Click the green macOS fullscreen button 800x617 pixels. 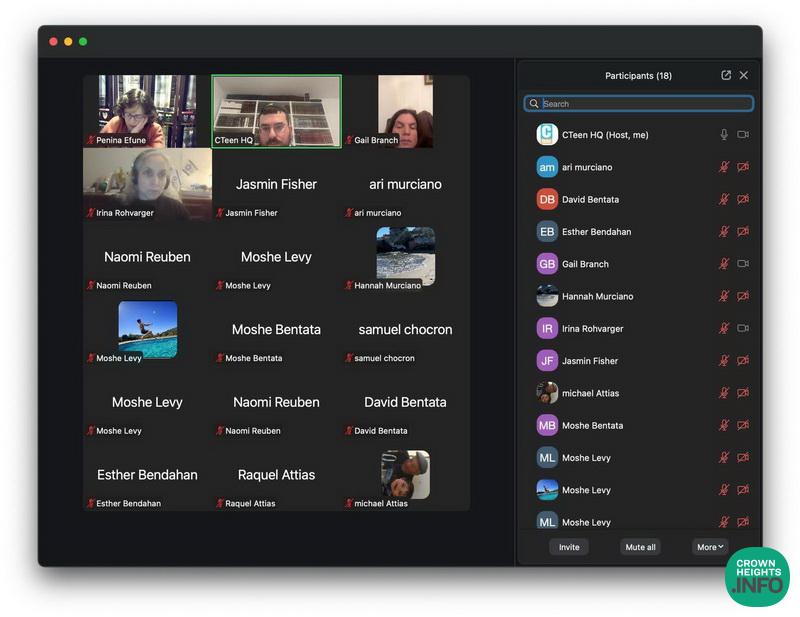[83, 42]
